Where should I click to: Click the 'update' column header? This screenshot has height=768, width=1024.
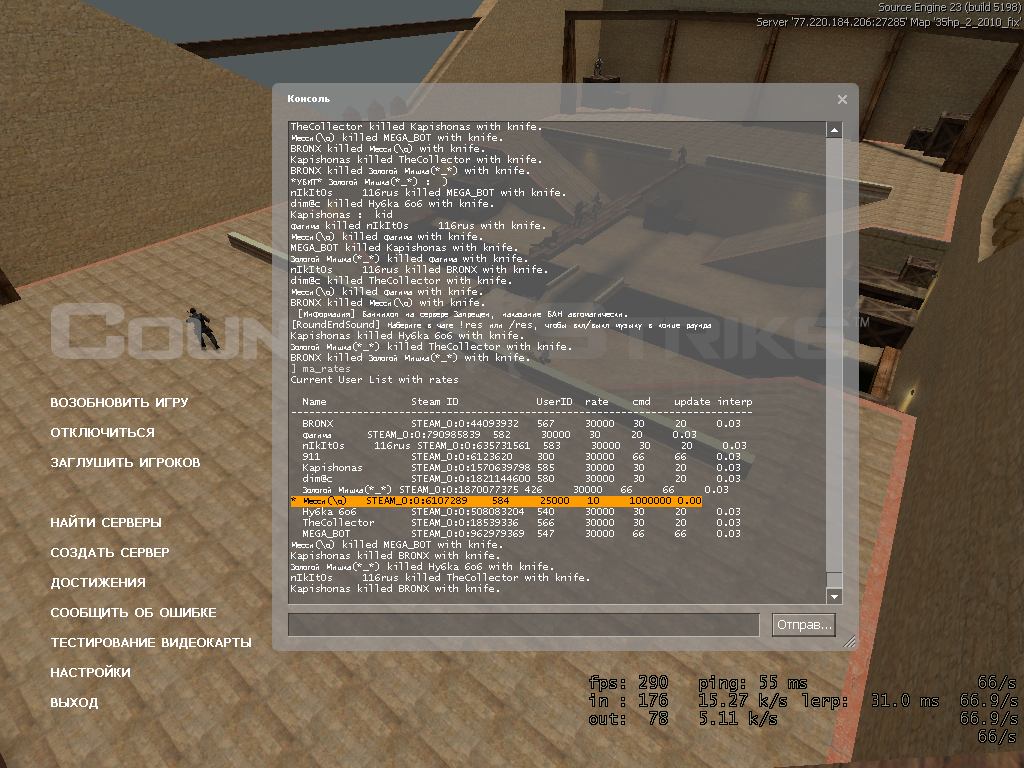pyautogui.click(x=692, y=402)
